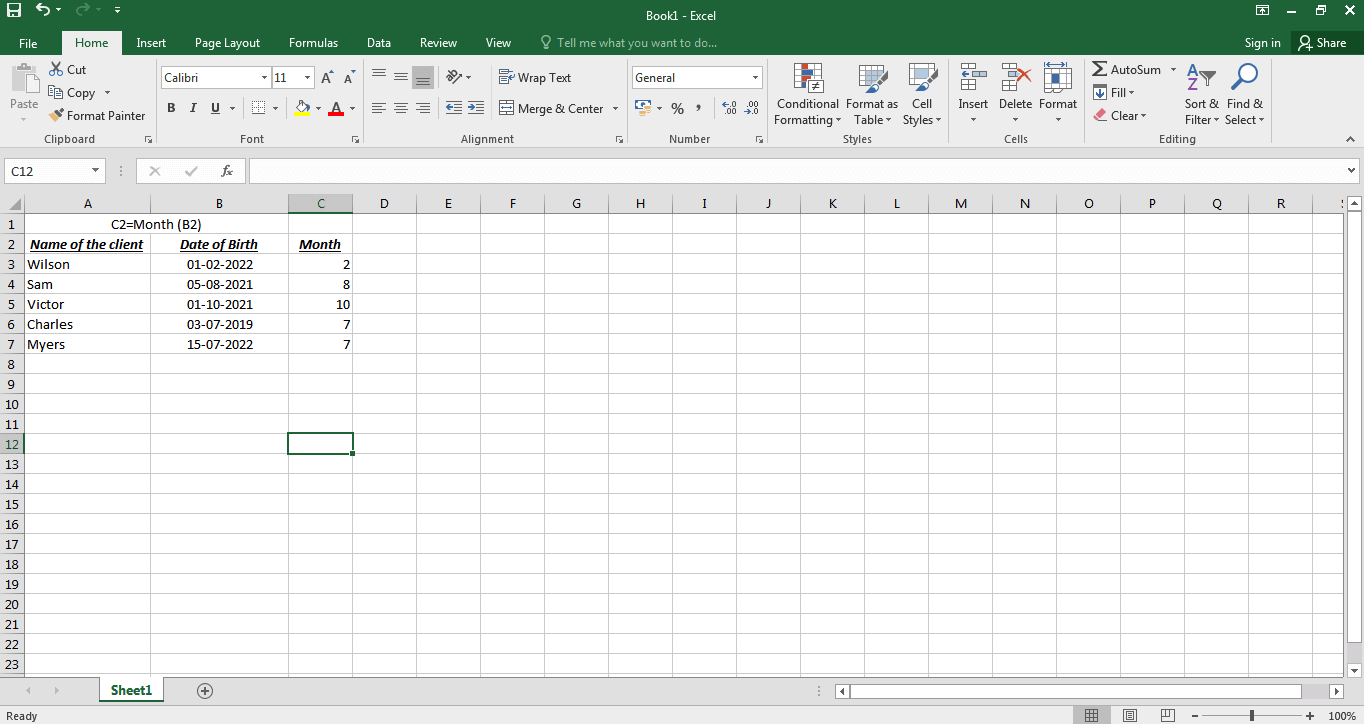Open Conditional Formatting

pyautogui.click(x=808, y=95)
